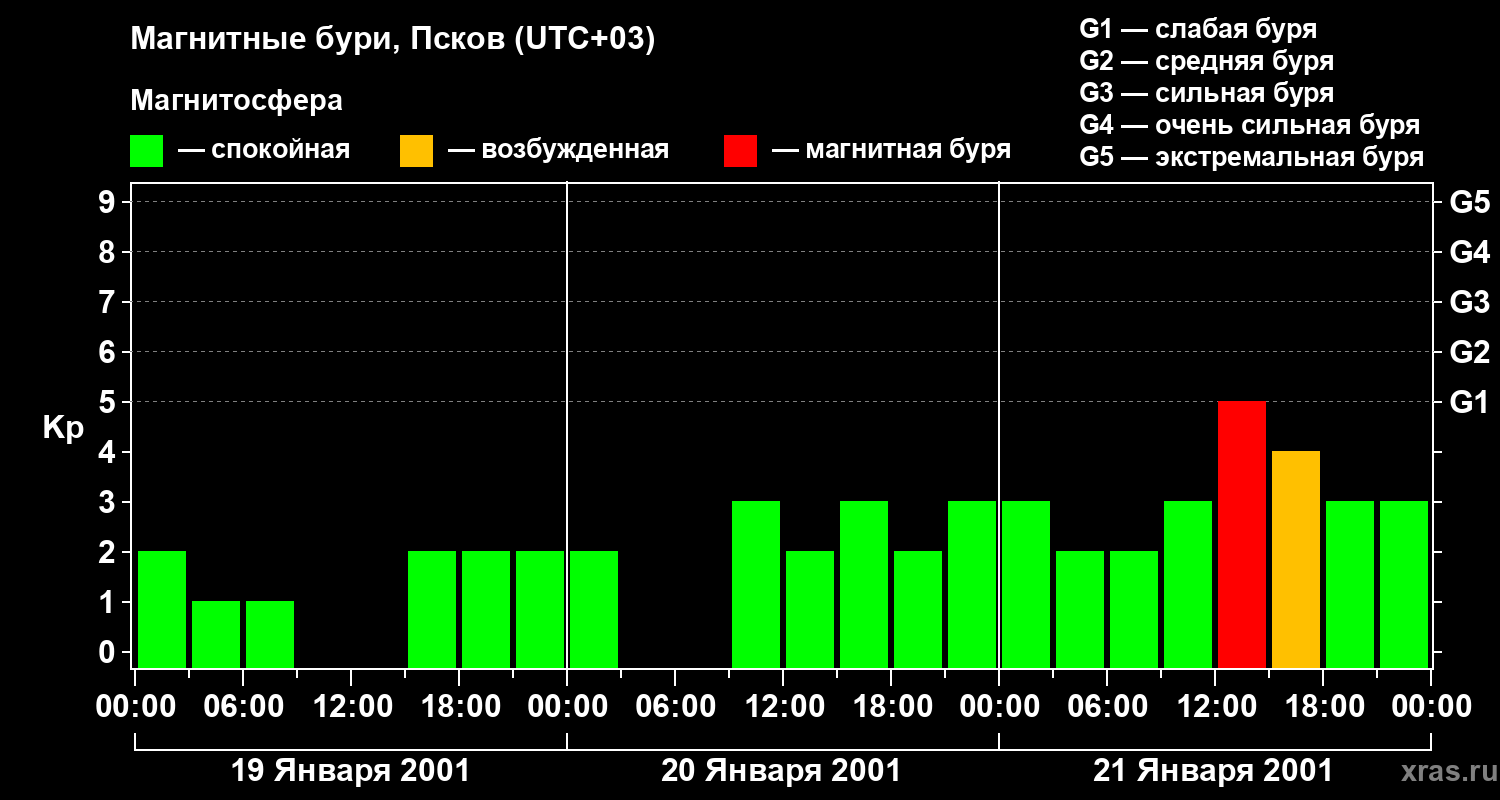Click "06:00" tick label under 21 Января
This screenshot has height=800, width=1500.
click(1108, 707)
